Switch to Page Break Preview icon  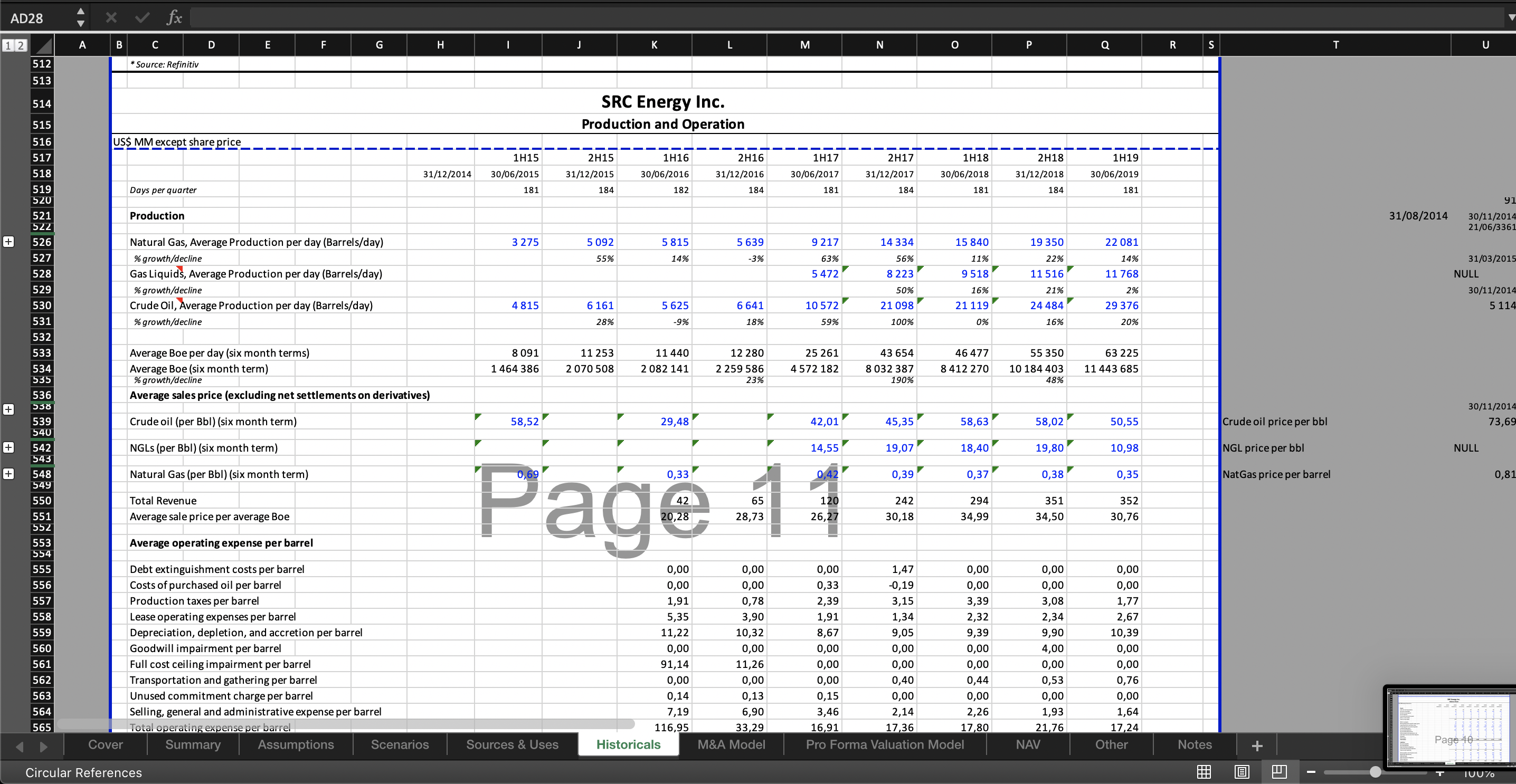click(1280, 772)
